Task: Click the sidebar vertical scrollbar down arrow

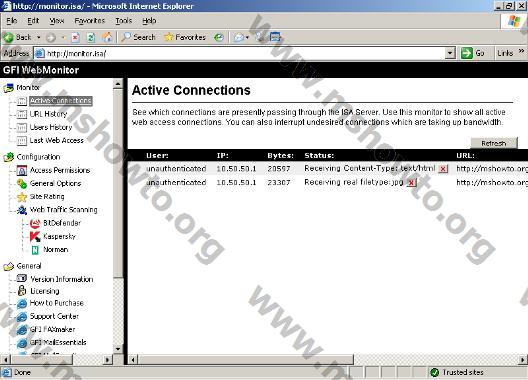Action: [x=118, y=349]
